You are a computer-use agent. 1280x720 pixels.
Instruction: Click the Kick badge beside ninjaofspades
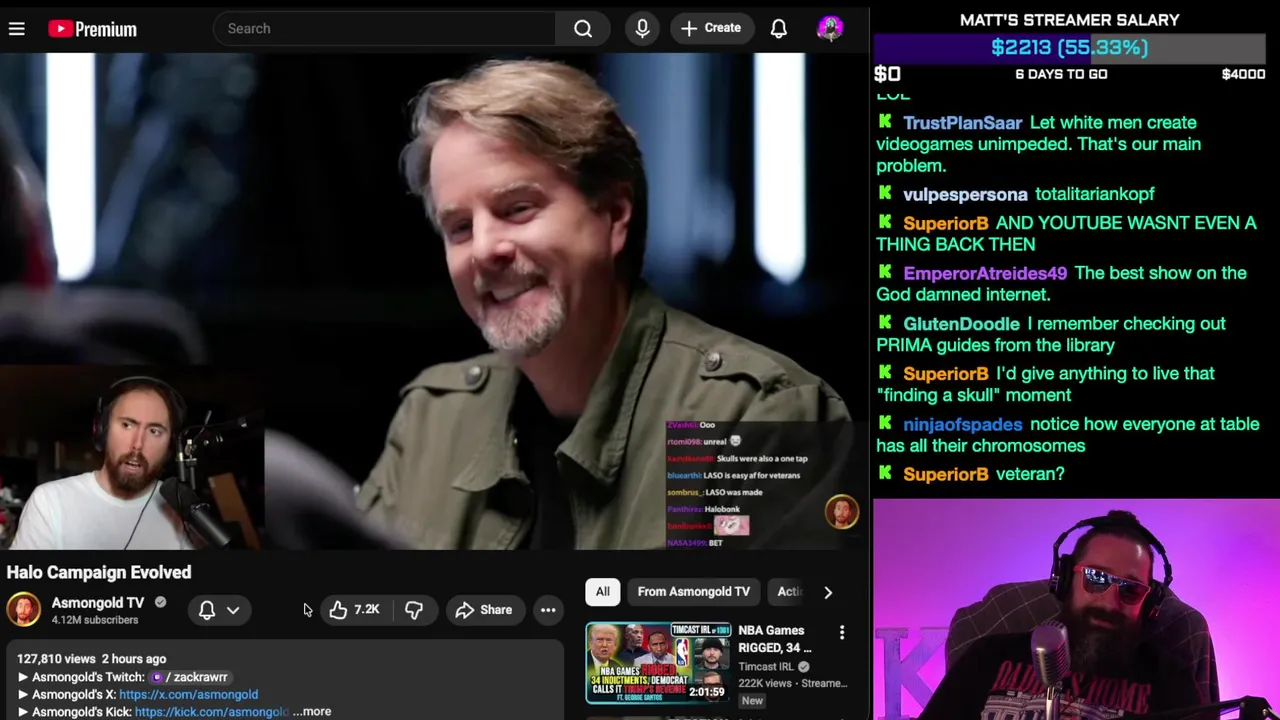tap(885, 422)
